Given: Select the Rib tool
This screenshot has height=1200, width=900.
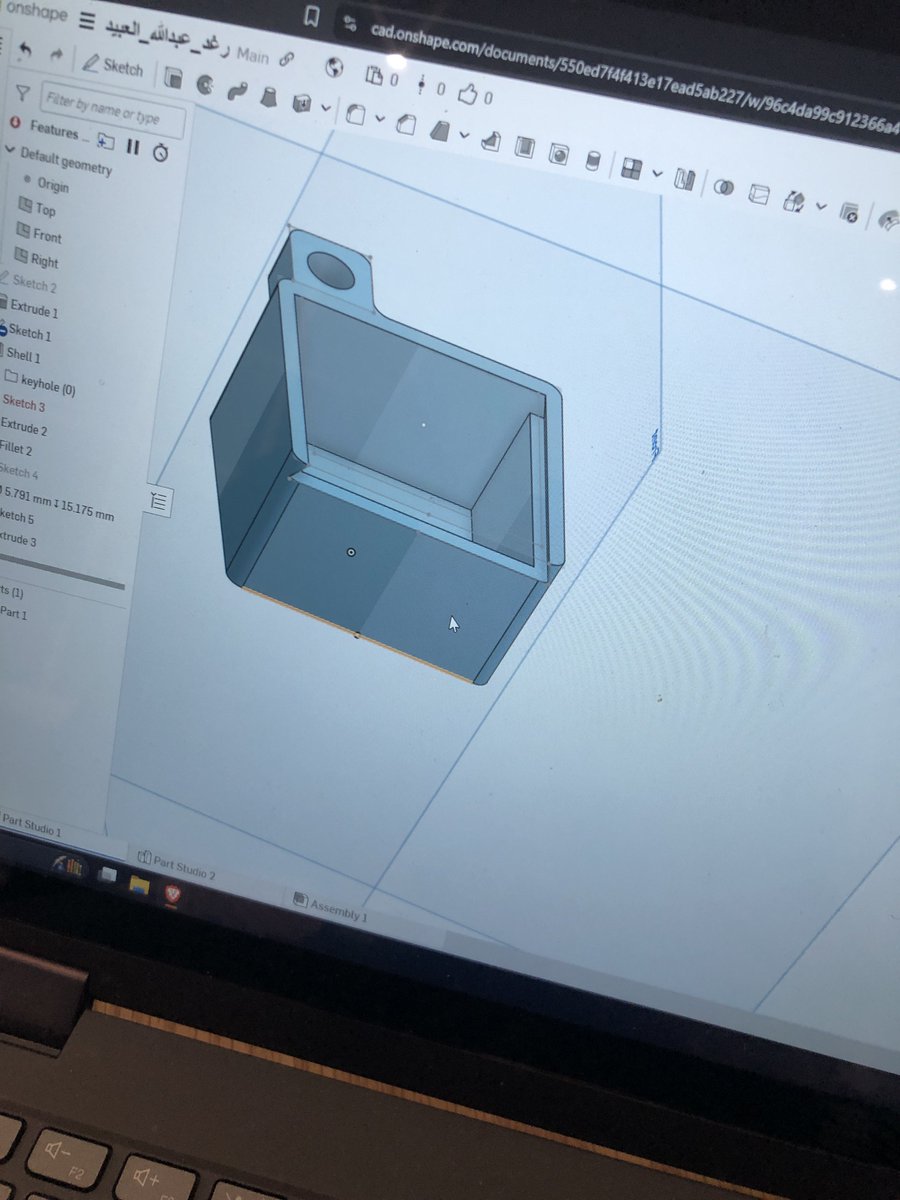Looking at the screenshot, I should [490, 141].
